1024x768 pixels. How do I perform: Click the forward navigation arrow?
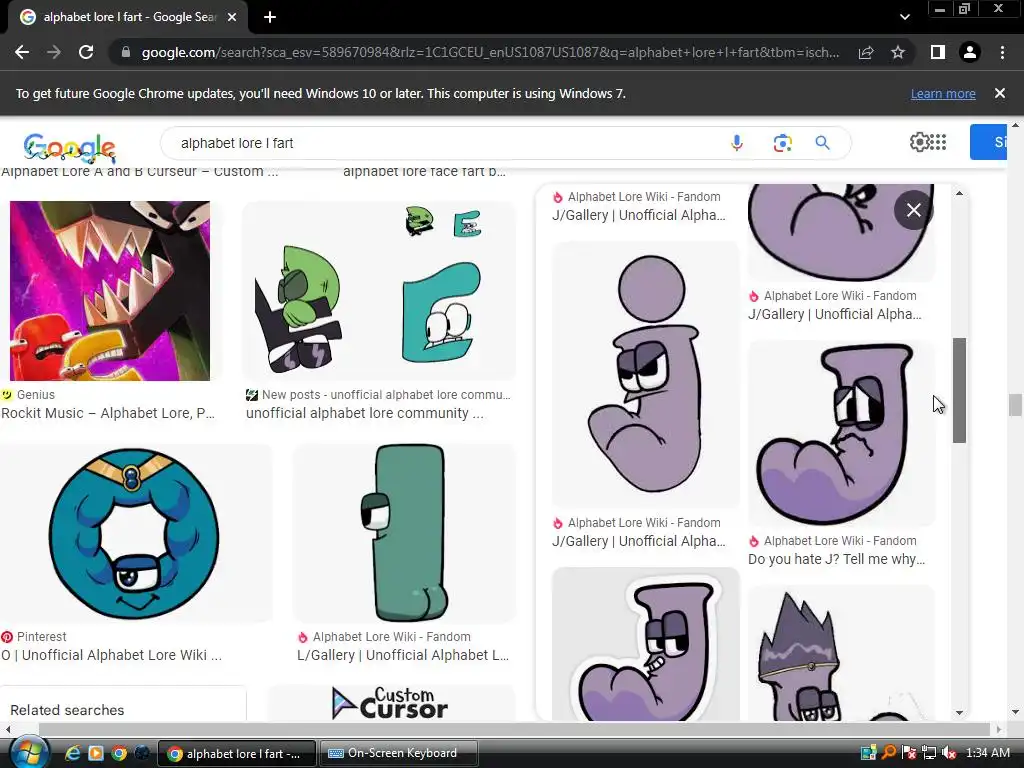pyautogui.click(x=54, y=52)
